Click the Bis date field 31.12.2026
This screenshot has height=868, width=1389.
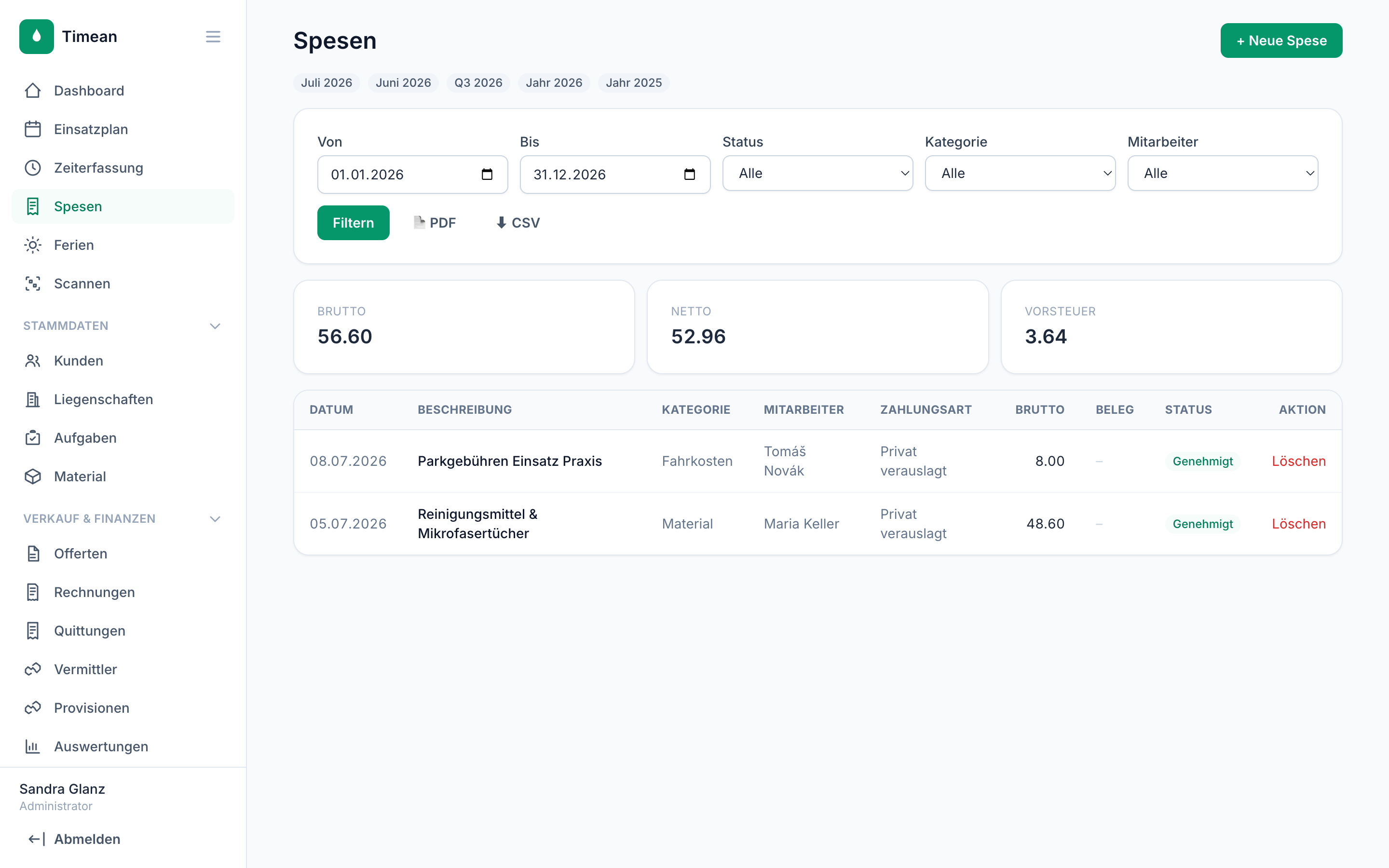615,175
